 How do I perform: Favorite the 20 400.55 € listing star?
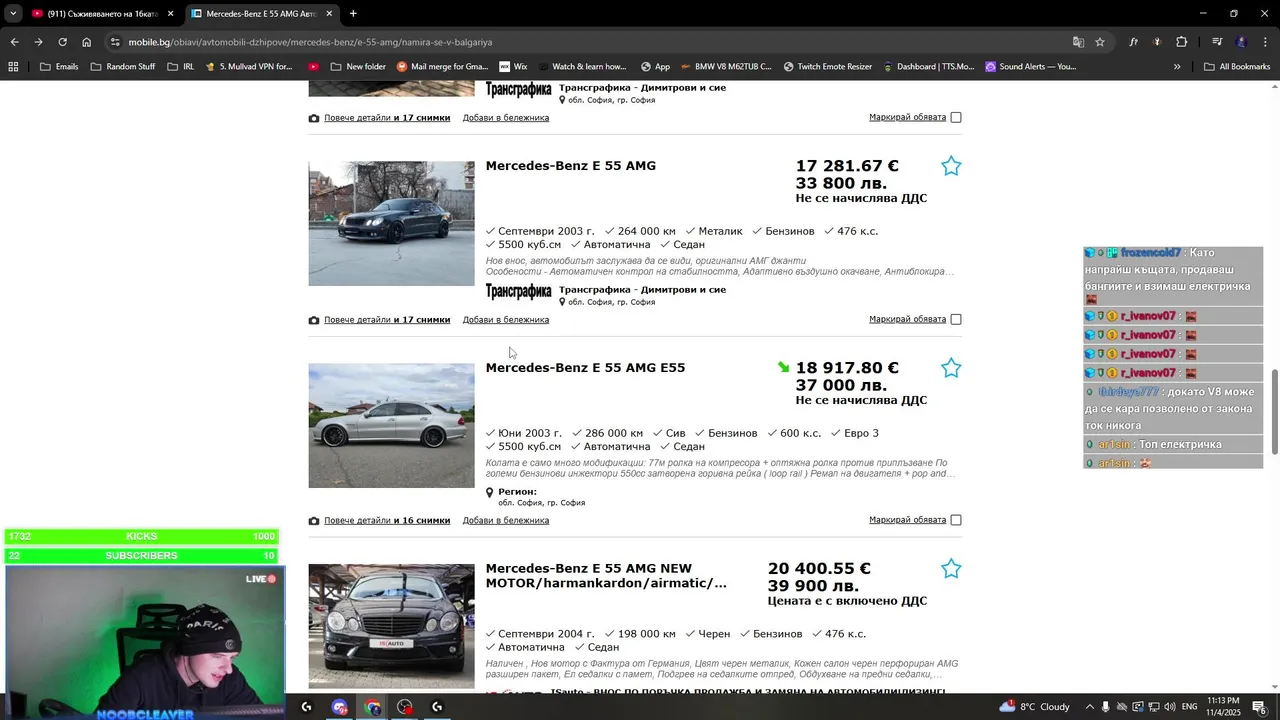pyautogui.click(x=951, y=569)
